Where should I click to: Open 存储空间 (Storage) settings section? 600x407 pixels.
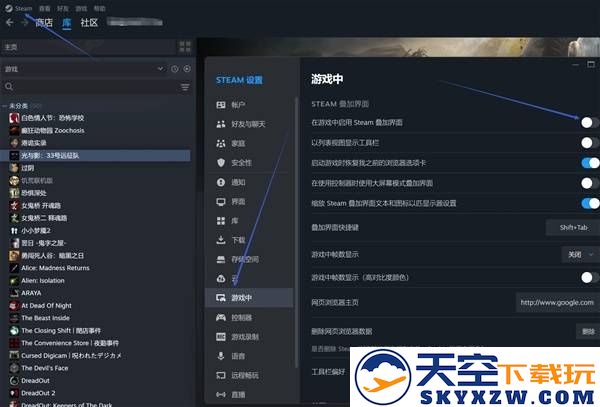tap(249, 259)
